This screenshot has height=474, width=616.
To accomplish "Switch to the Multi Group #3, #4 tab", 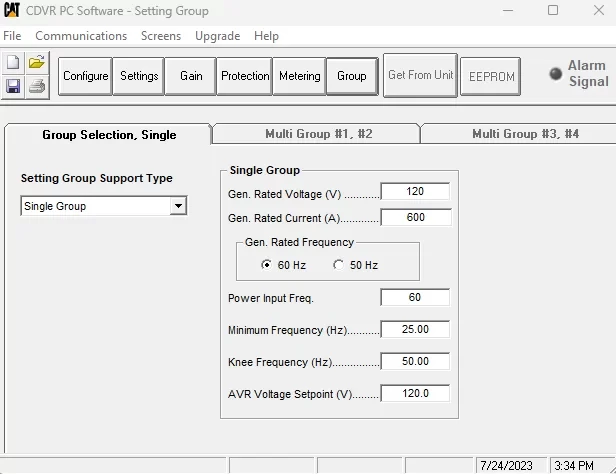I will click(x=524, y=134).
